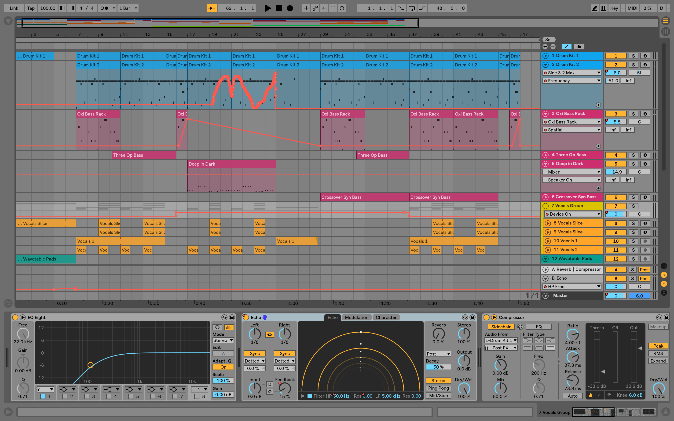This screenshot has width=674, height=421.
Task: Toggle the Echo channel link button
Action: pos(270,334)
